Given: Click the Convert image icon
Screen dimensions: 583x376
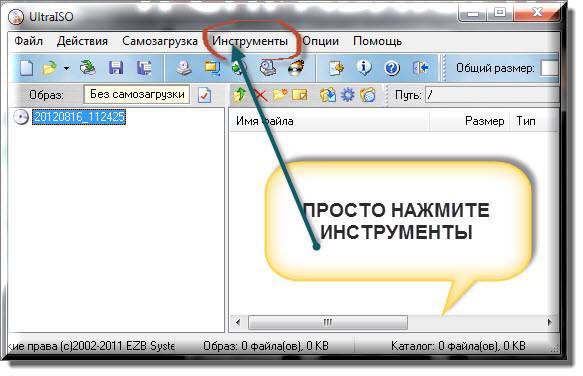Looking at the screenshot, I should [239, 68].
